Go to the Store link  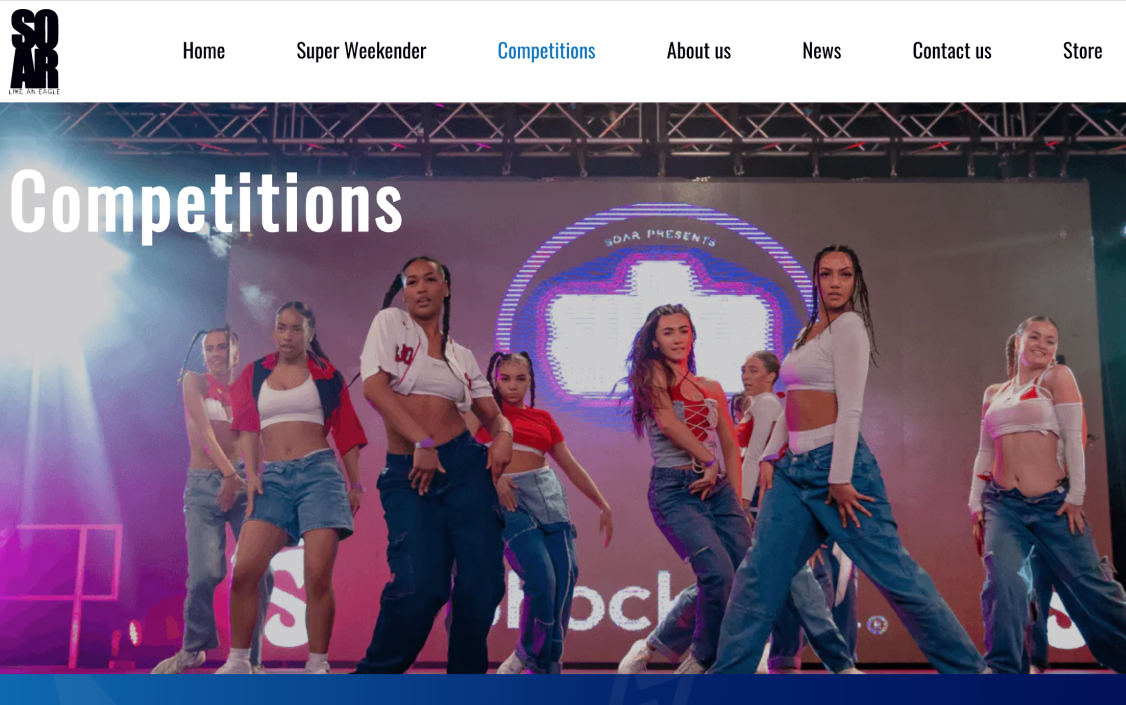(x=1082, y=51)
